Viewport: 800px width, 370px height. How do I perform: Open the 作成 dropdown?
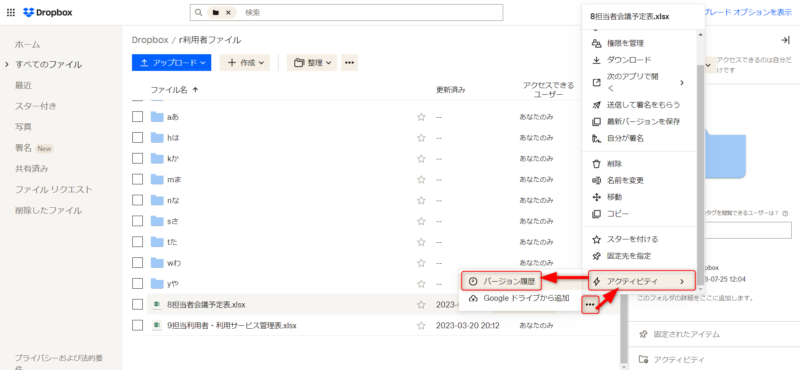click(245, 63)
